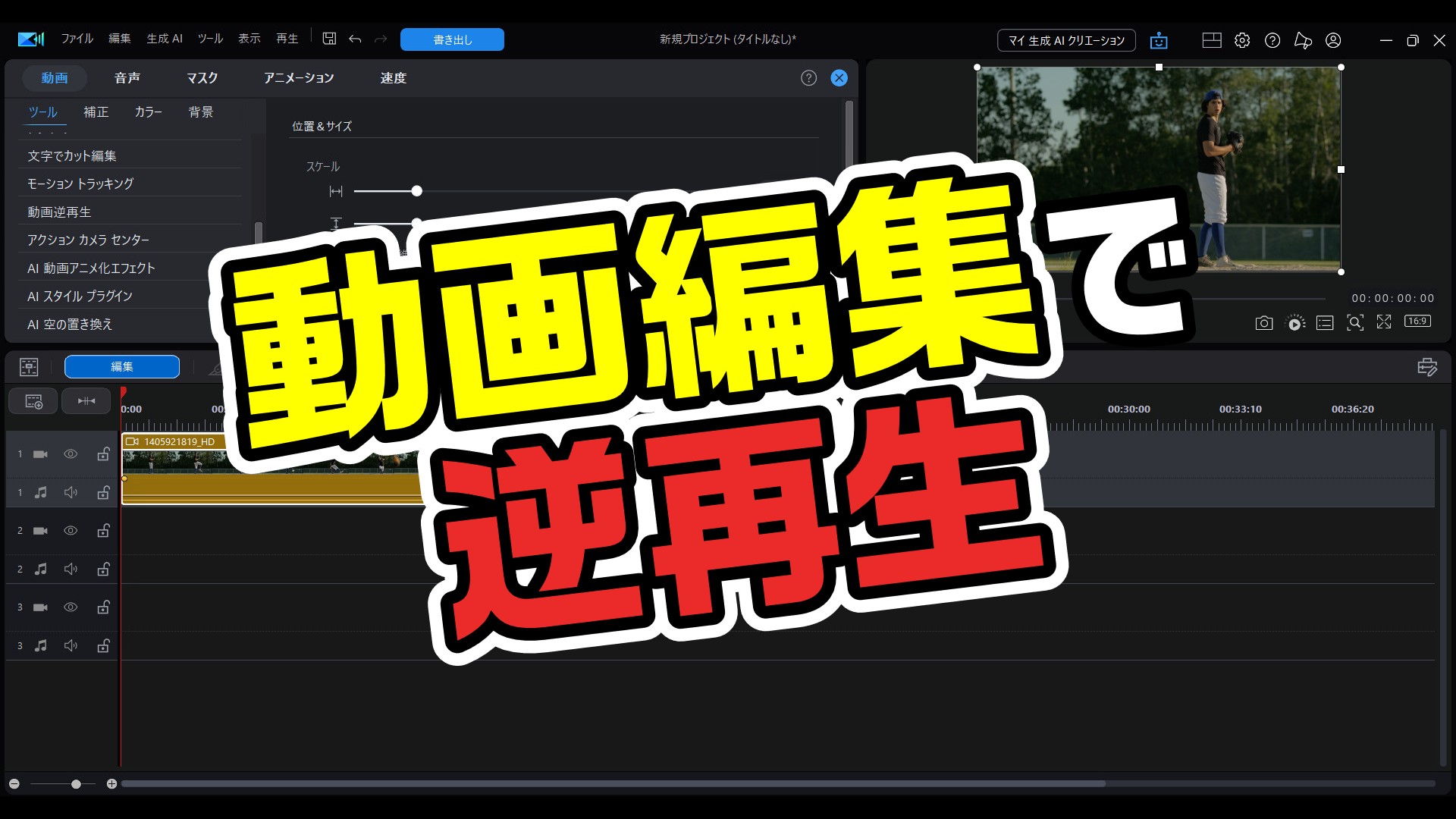Image resolution: width=1456 pixels, height=819 pixels.
Task: Switch to the 音声 tab
Action: (x=127, y=77)
